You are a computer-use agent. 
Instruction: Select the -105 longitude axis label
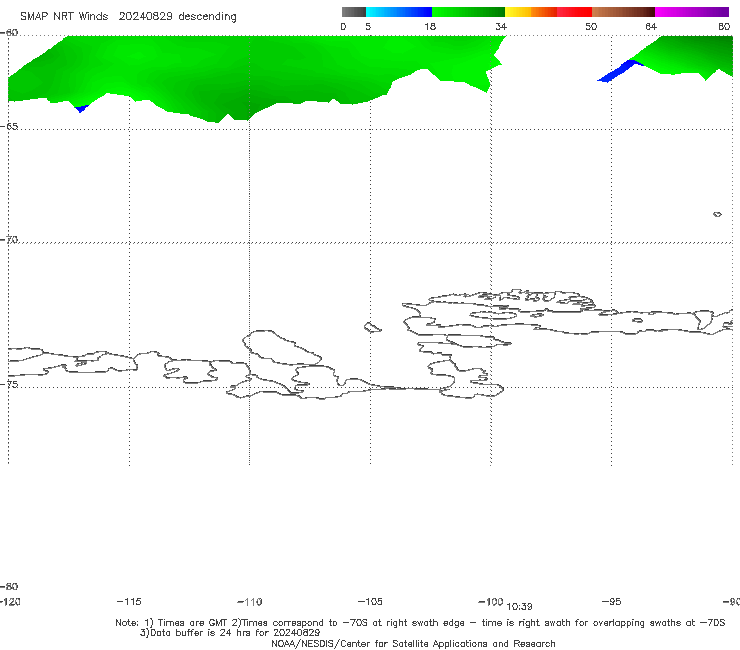370,602
